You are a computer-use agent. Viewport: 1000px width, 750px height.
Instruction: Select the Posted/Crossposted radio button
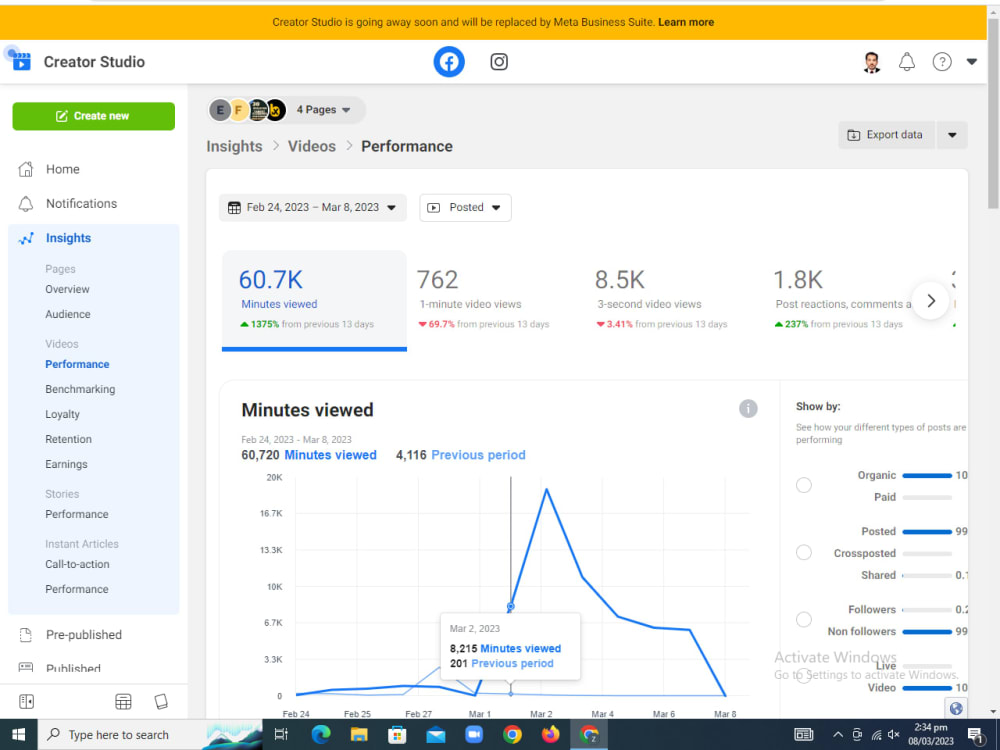pos(804,551)
